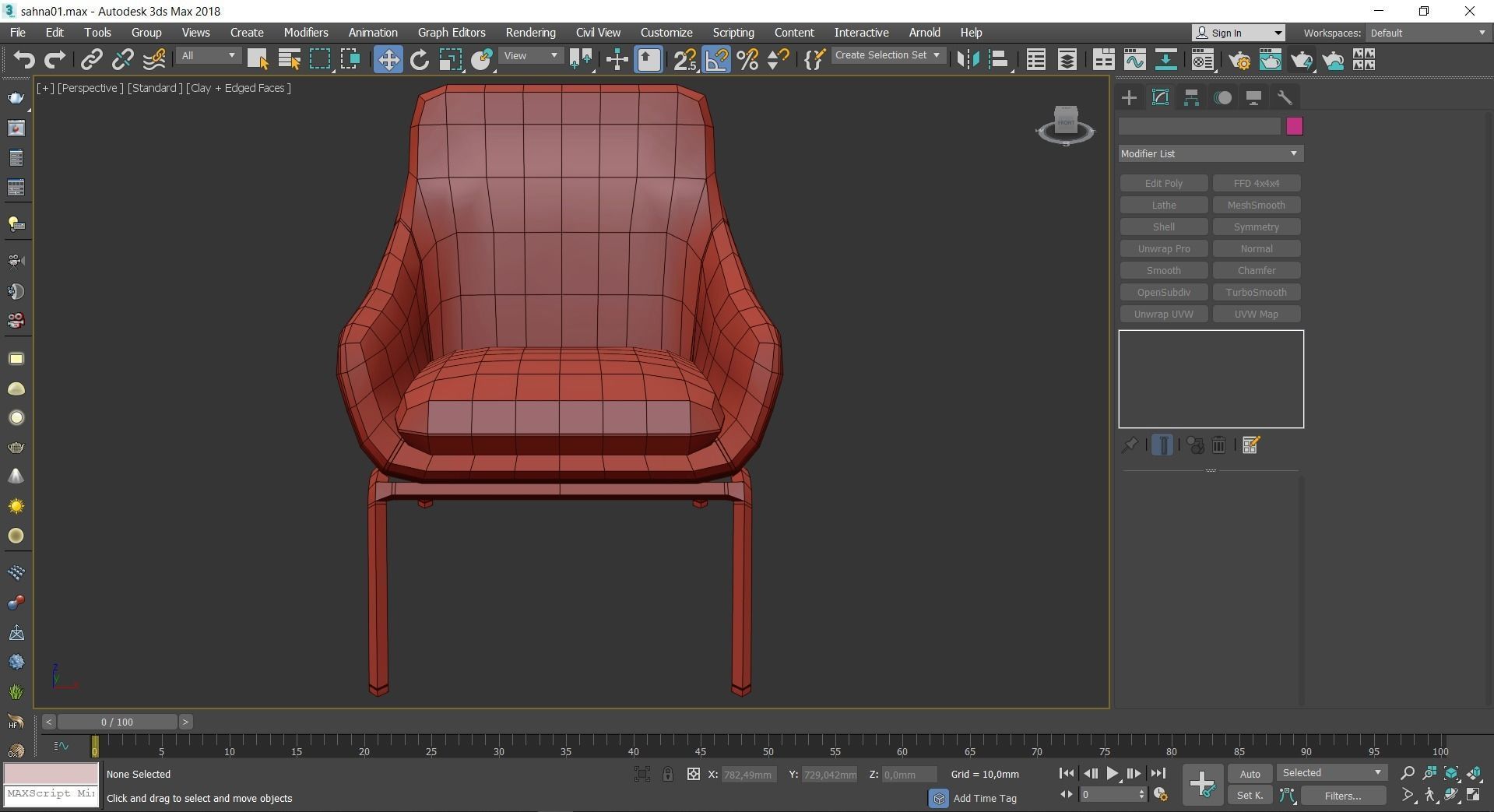
Task: Click the Align tool icon
Action: tap(999, 60)
